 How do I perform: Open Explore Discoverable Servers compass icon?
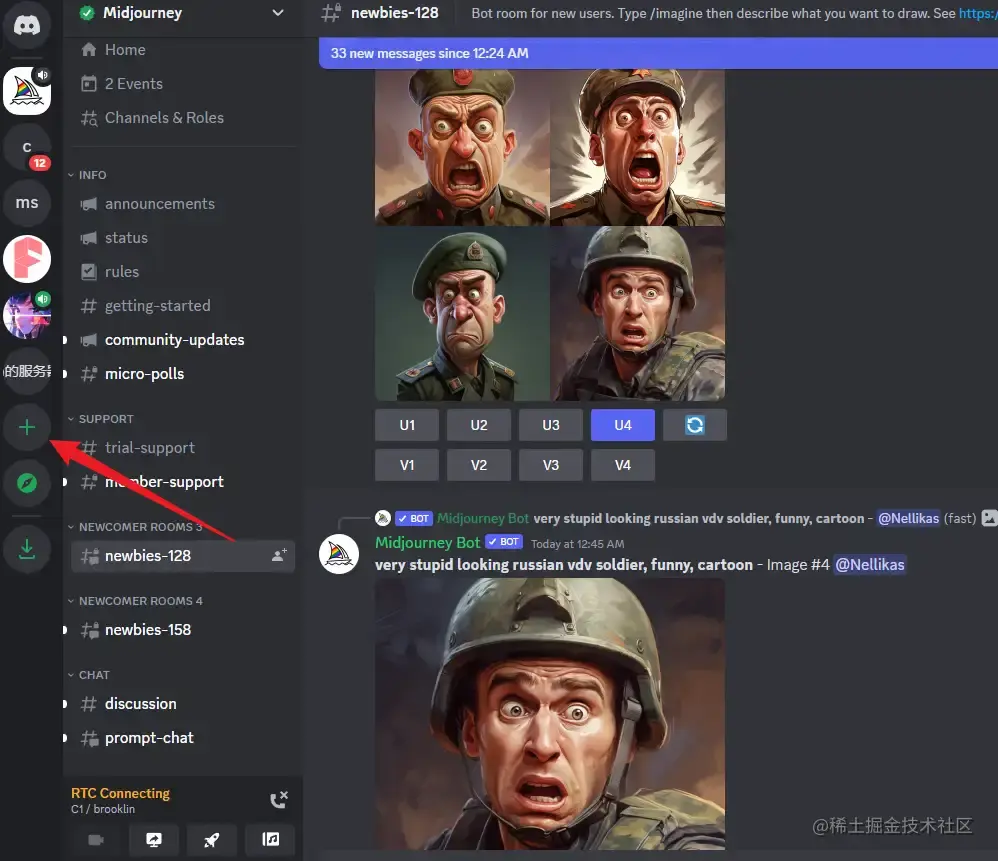27,483
